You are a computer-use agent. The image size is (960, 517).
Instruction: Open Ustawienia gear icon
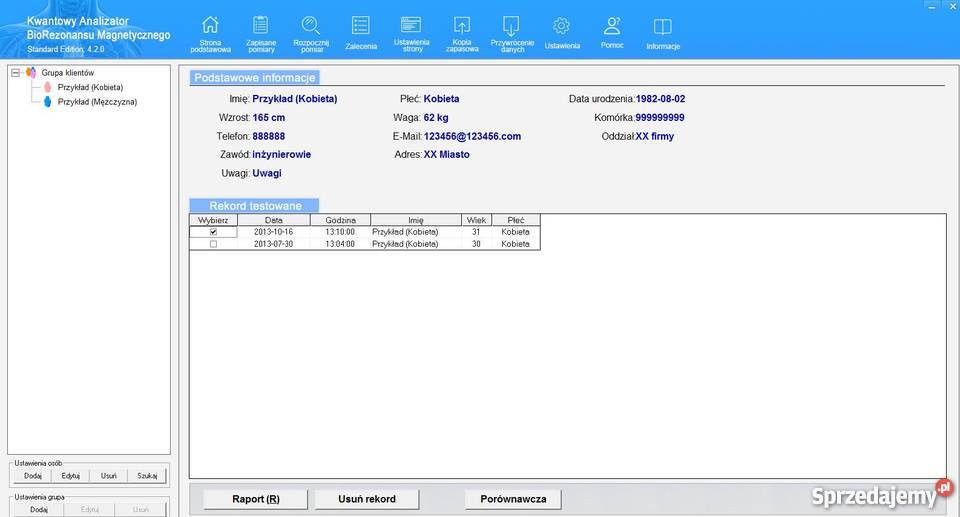point(561,26)
